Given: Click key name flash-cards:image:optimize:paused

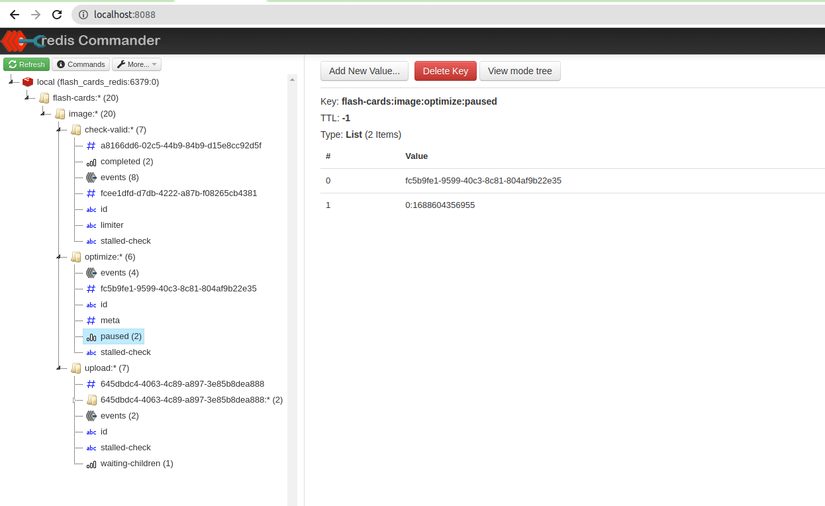Looking at the screenshot, I should pyautogui.click(x=419, y=101).
